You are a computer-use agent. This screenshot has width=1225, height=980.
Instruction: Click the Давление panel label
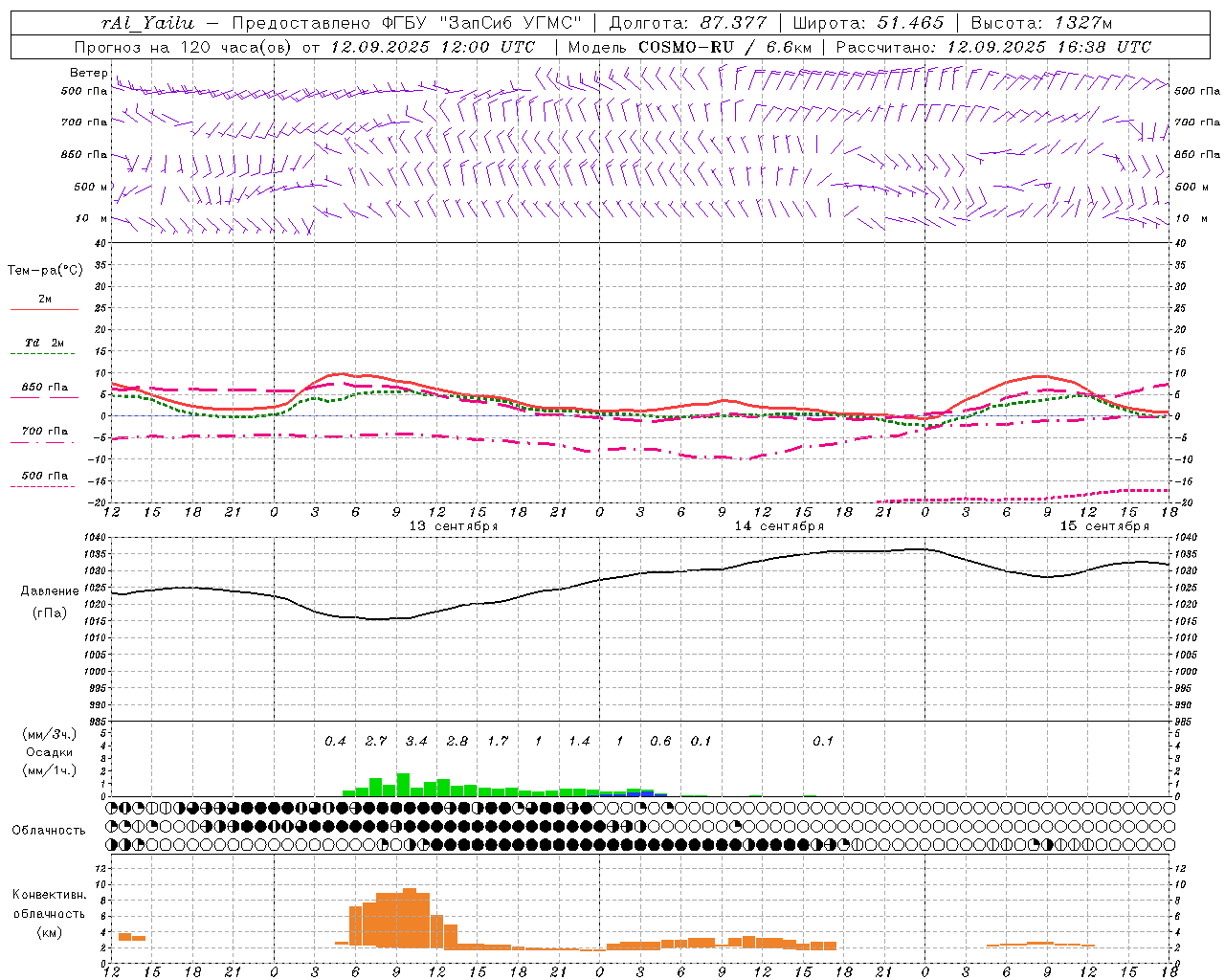50,591
